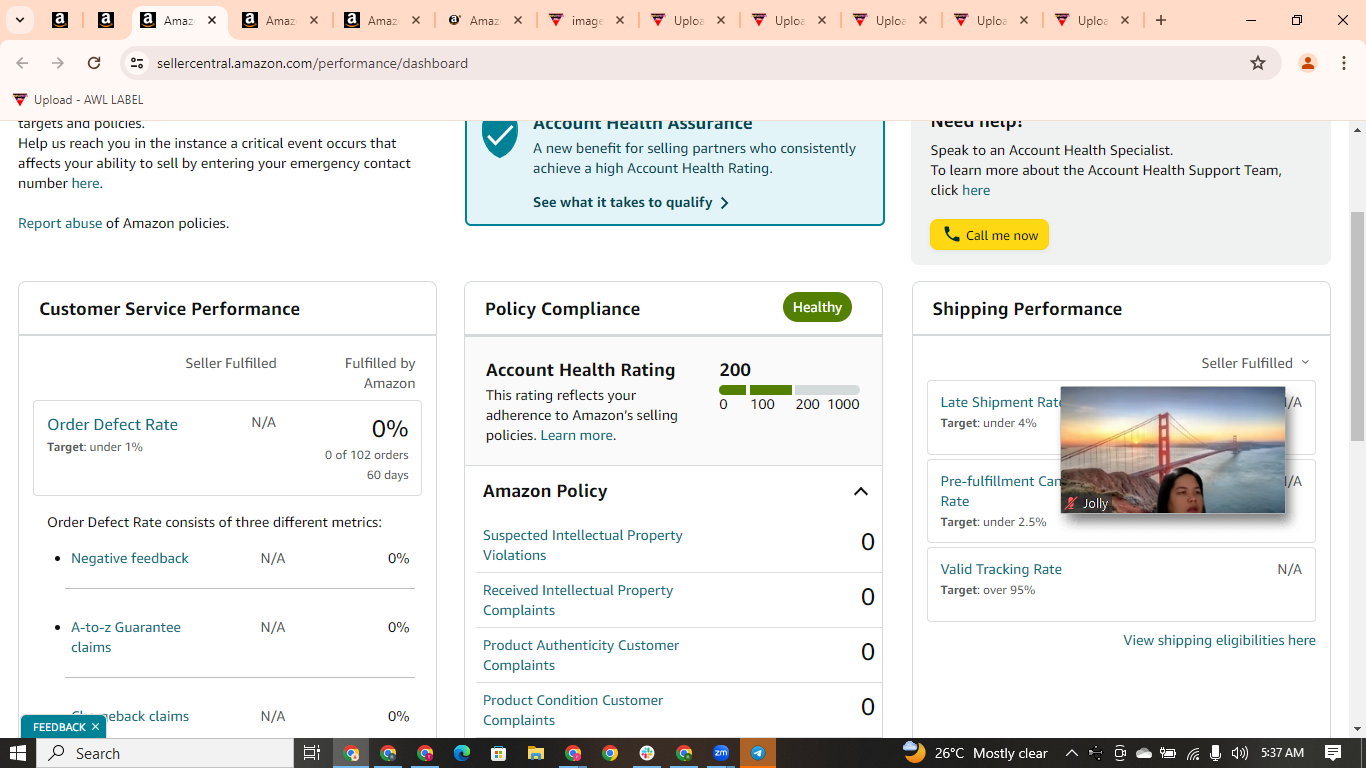Show hidden system tray icons
This screenshot has height=768, width=1366.
[x=1072, y=753]
